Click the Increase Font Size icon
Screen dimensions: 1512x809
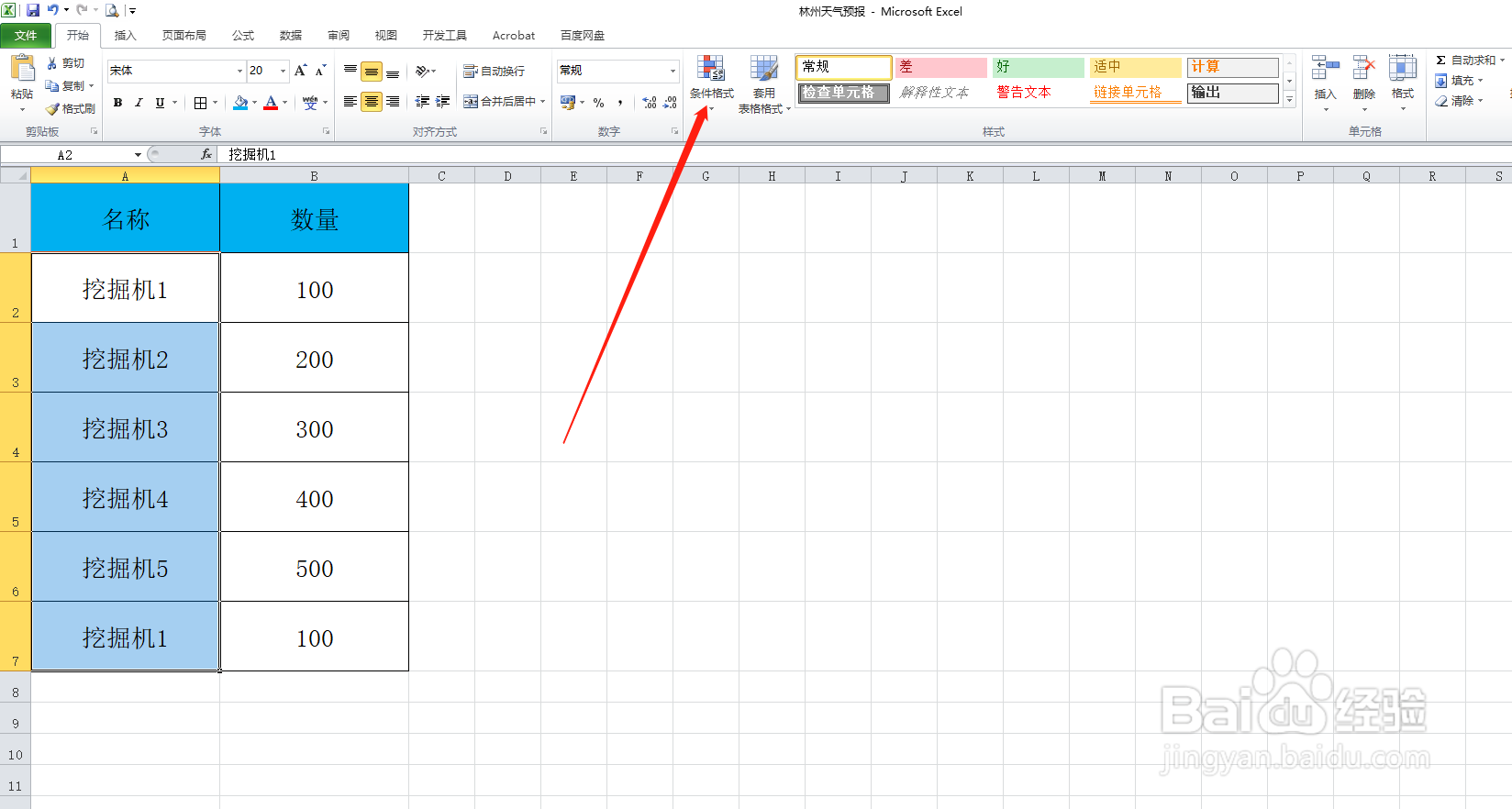[x=300, y=71]
